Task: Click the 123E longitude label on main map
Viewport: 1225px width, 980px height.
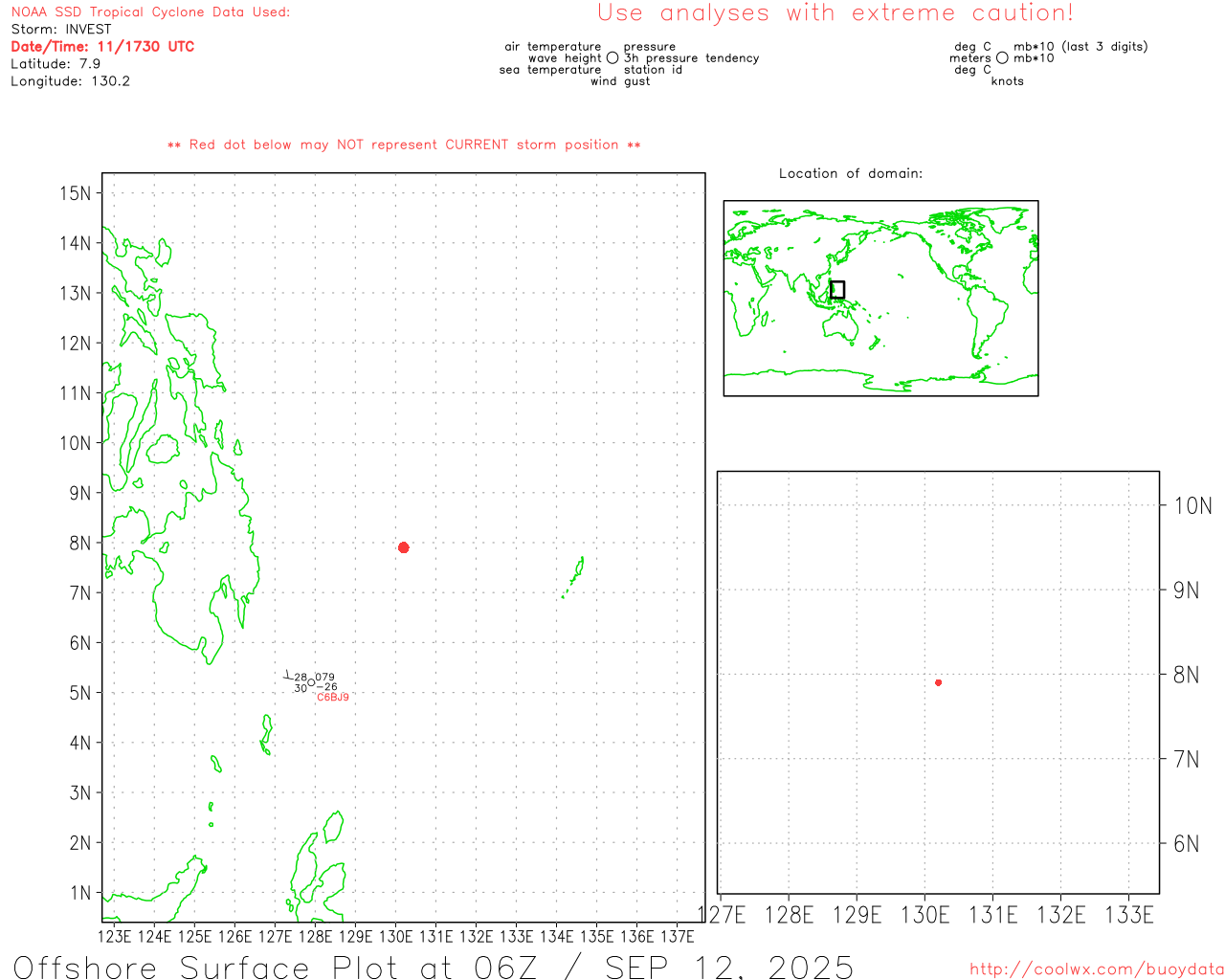Action: 115,936
